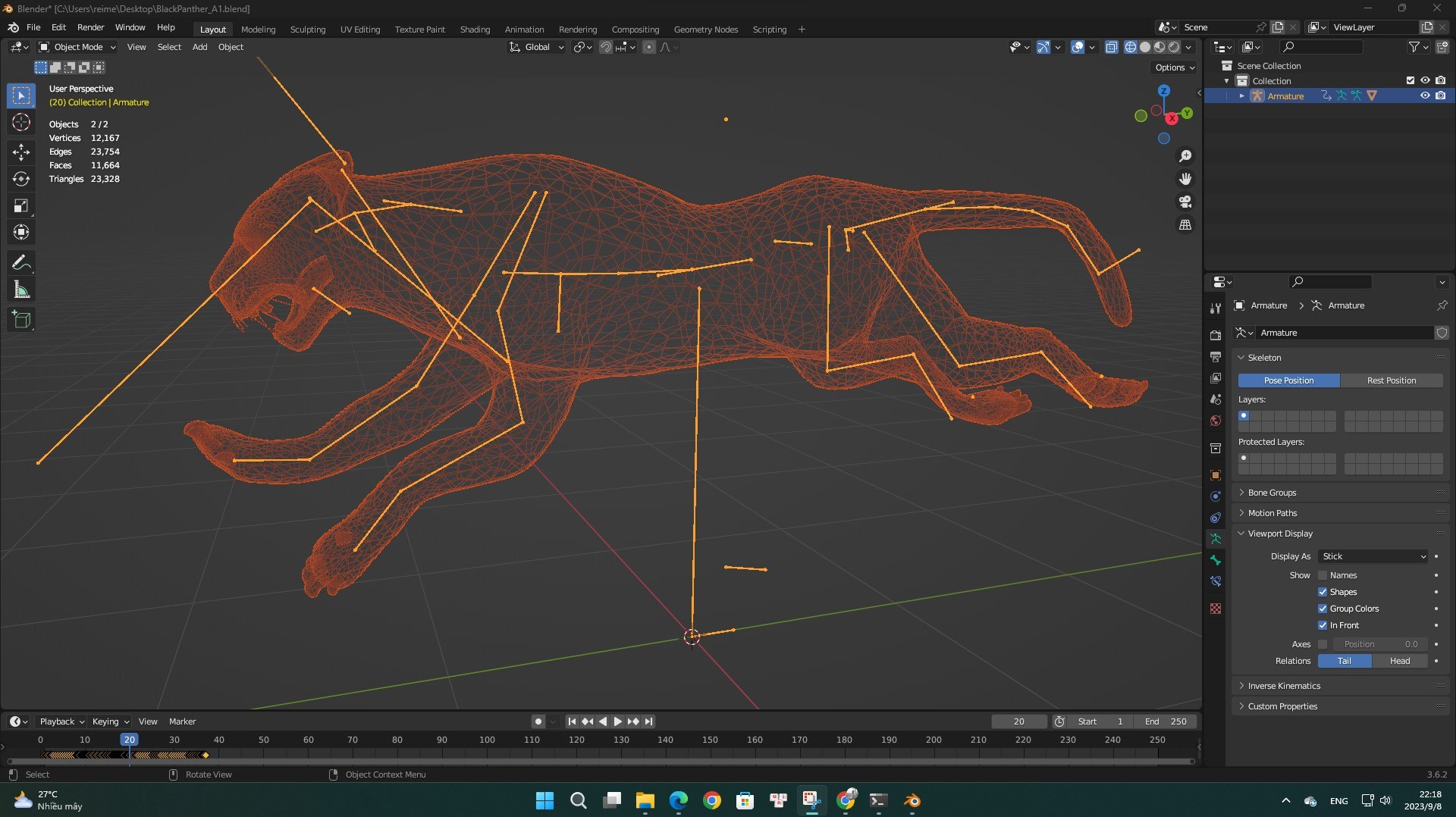This screenshot has height=817, width=1456.
Task: Hide Armature in viewport via eye icon
Action: point(1425,95)
